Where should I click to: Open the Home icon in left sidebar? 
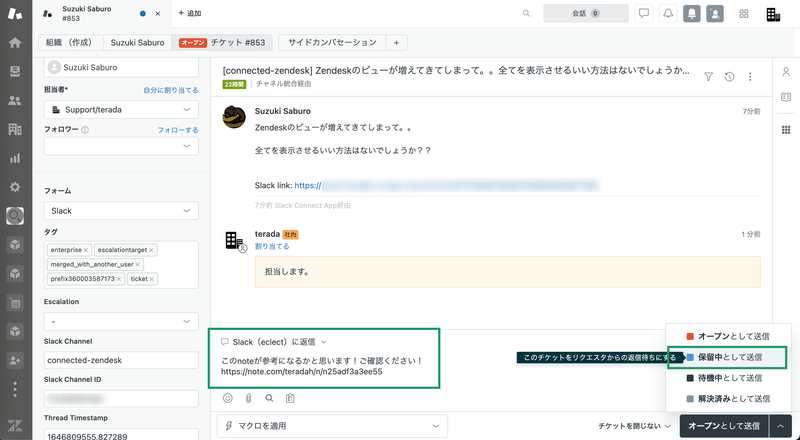coord(15,42)
